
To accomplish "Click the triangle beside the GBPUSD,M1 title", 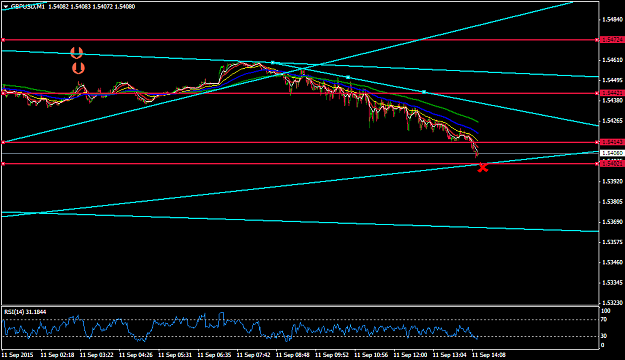I will (x=6, y=7).
